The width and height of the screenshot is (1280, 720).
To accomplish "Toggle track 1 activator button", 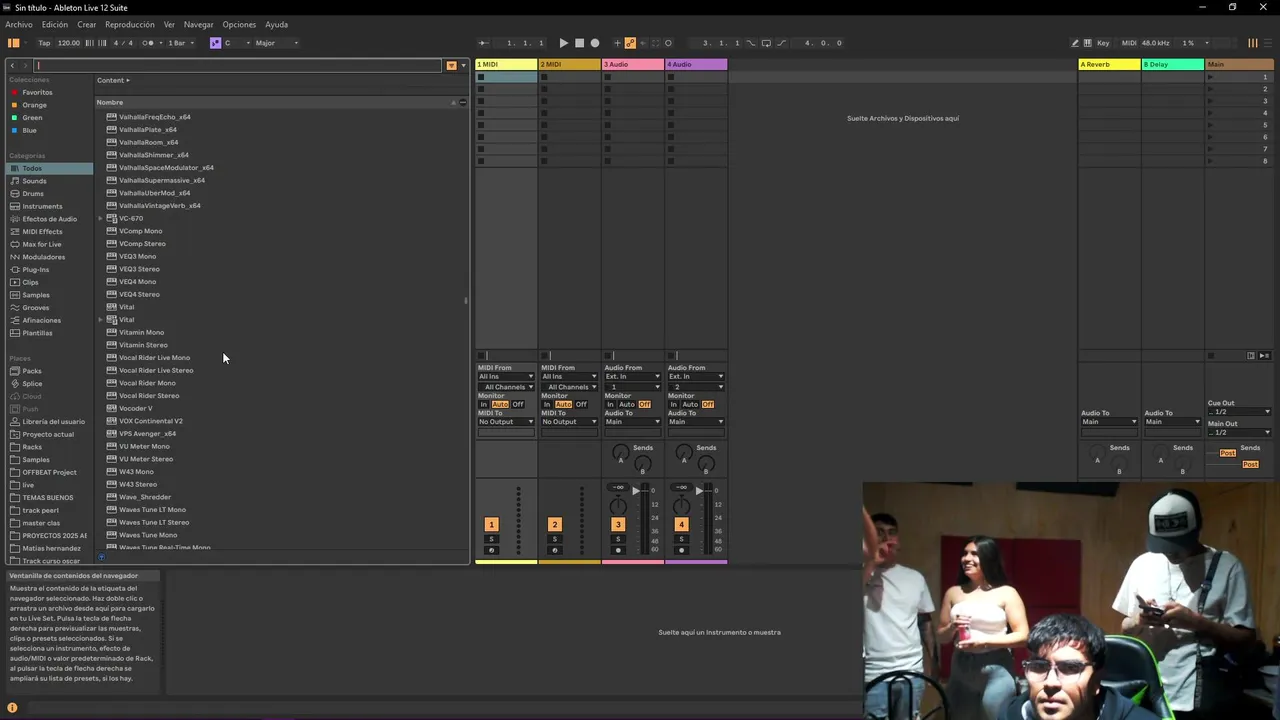I will tap(491, 524).
